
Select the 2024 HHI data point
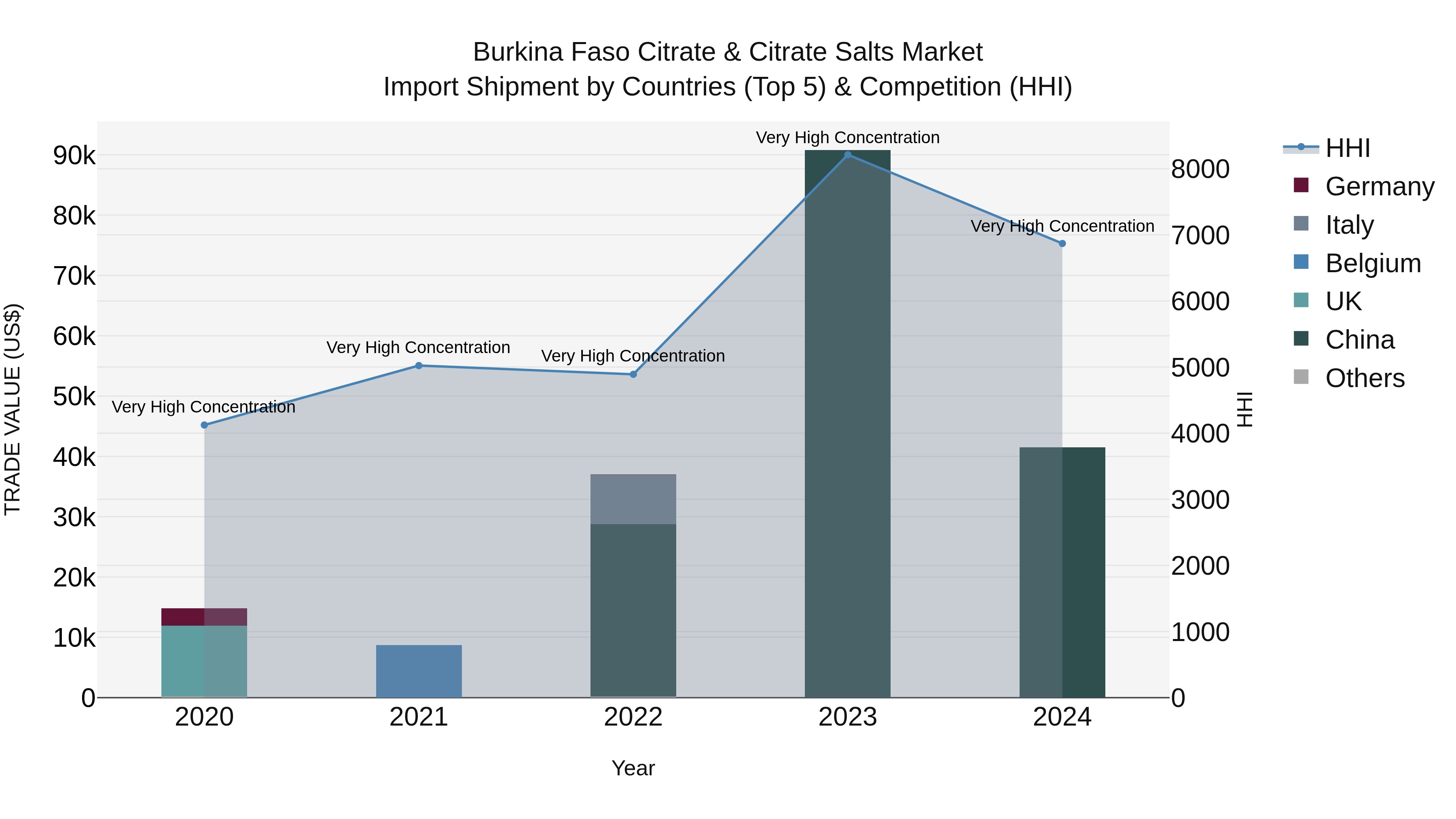click(x=1062, y=243)
